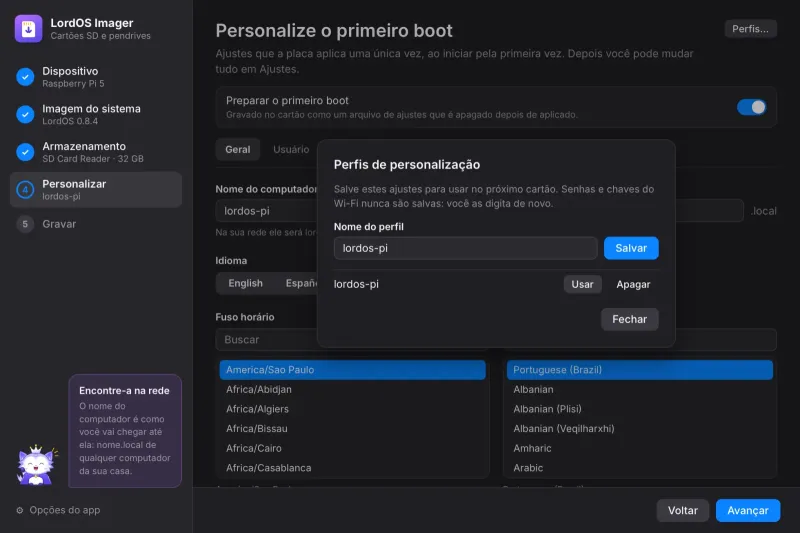Click the crowned cat mascot

tap(37, 465)
